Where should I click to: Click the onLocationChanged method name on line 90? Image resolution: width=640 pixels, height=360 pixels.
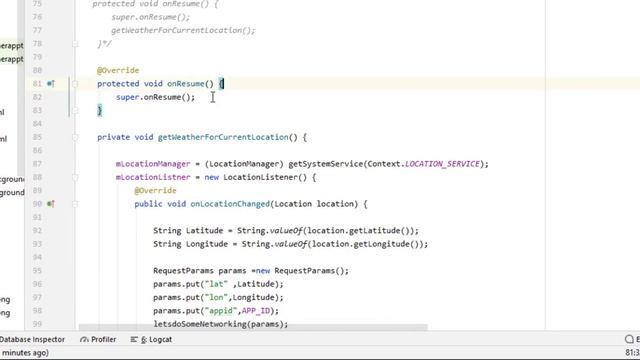[x=230, y=204]
